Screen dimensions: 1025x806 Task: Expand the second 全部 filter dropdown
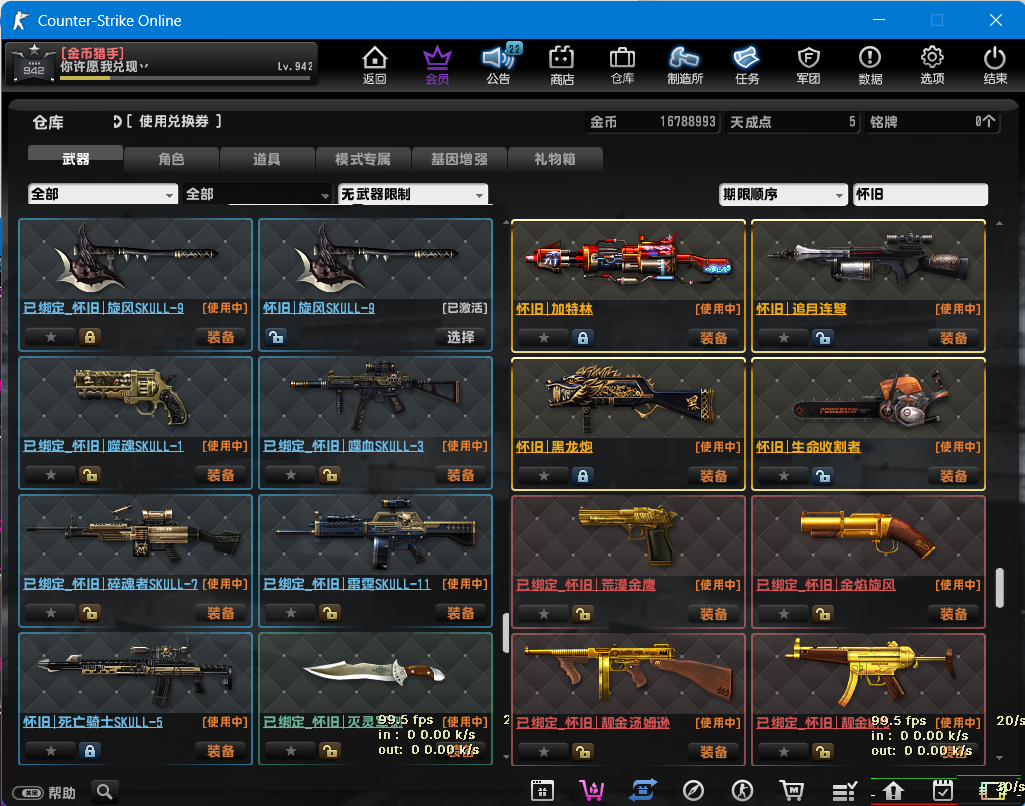[258, 194]
